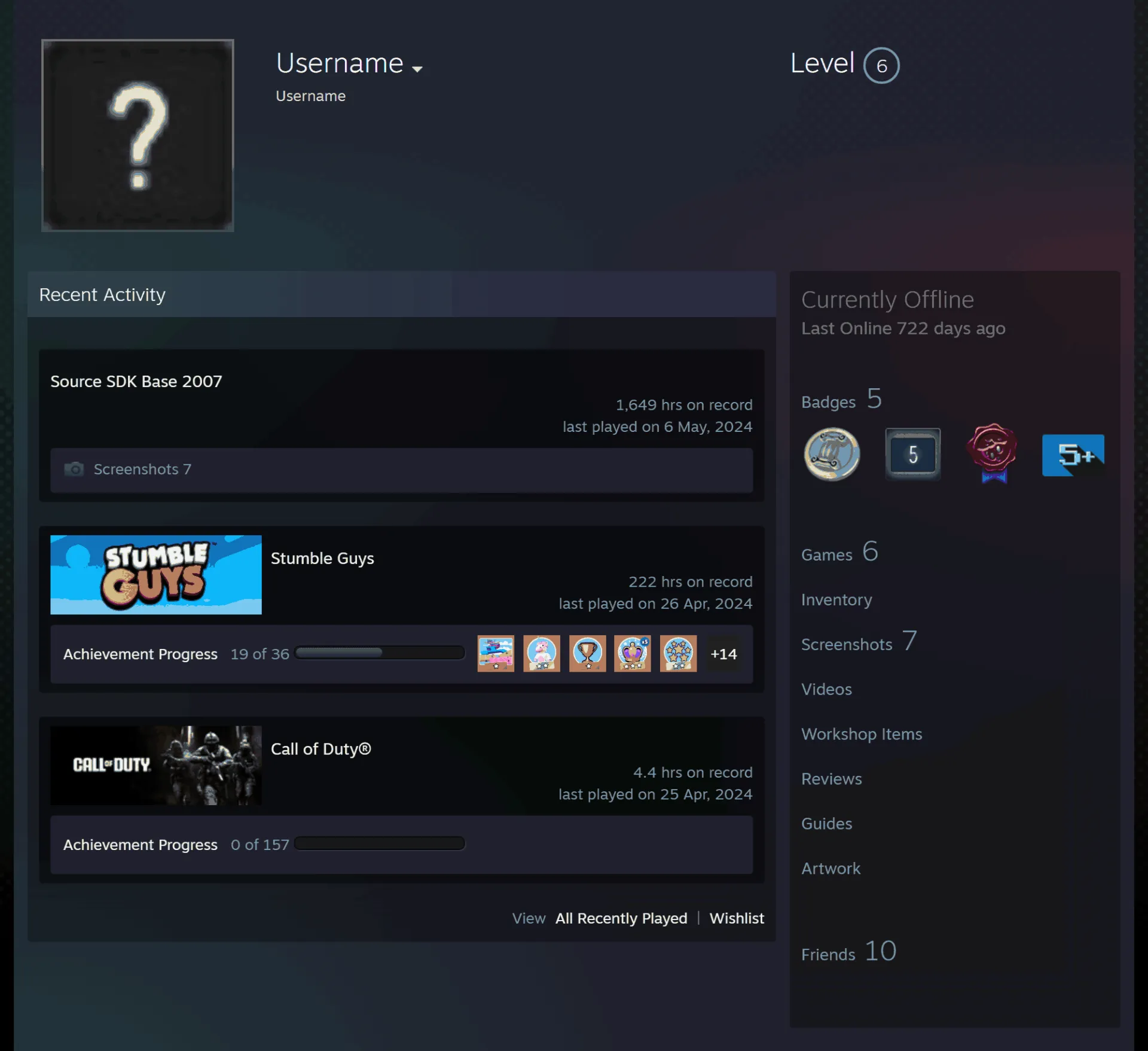This screenshot has width=1148, height=1051.
Task: Click the camera icon beside Screenshots 7
Action: coord(74,469)
